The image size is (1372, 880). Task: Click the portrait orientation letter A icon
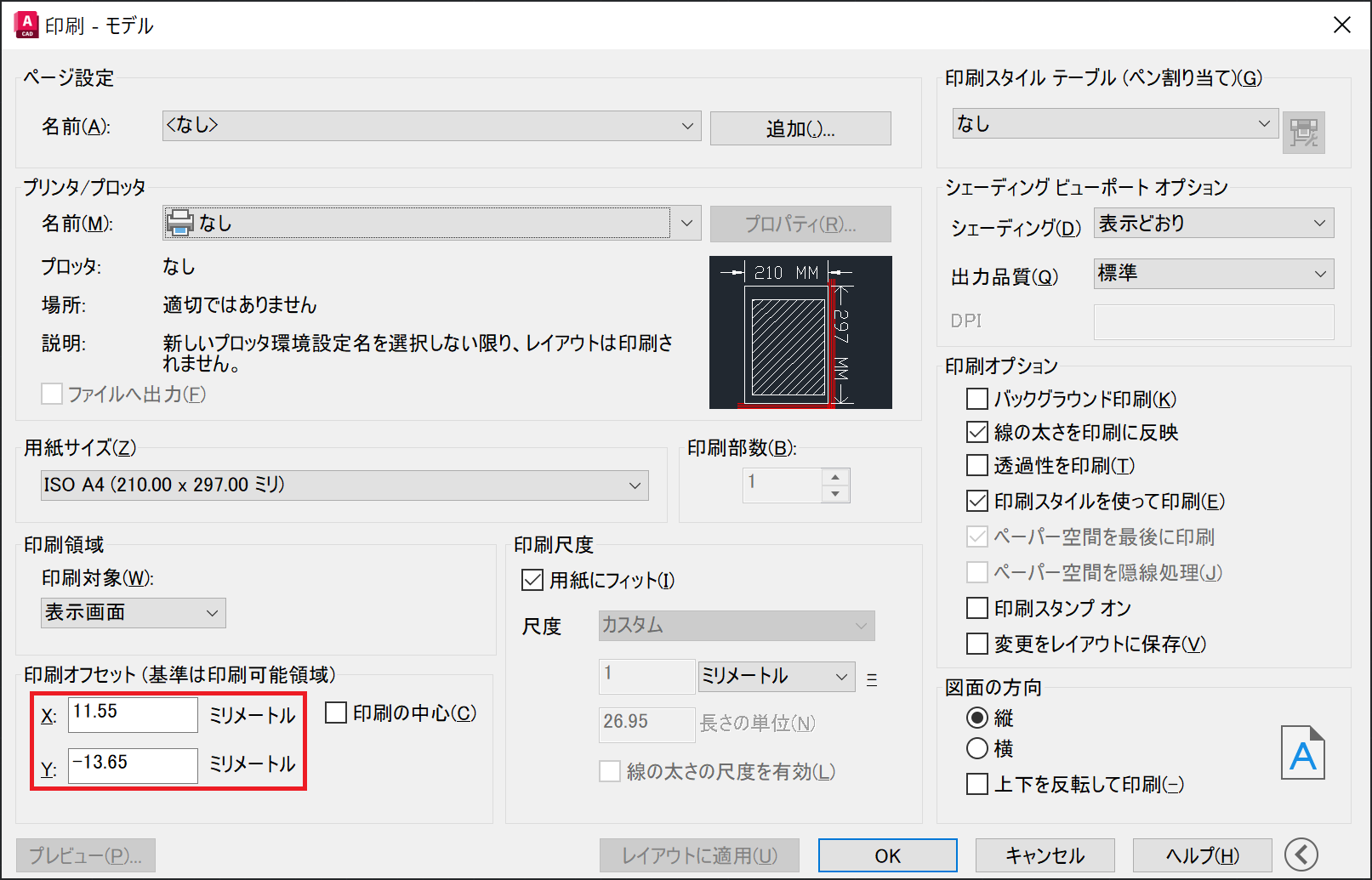pyautogui.click(x=1303, y=752)
